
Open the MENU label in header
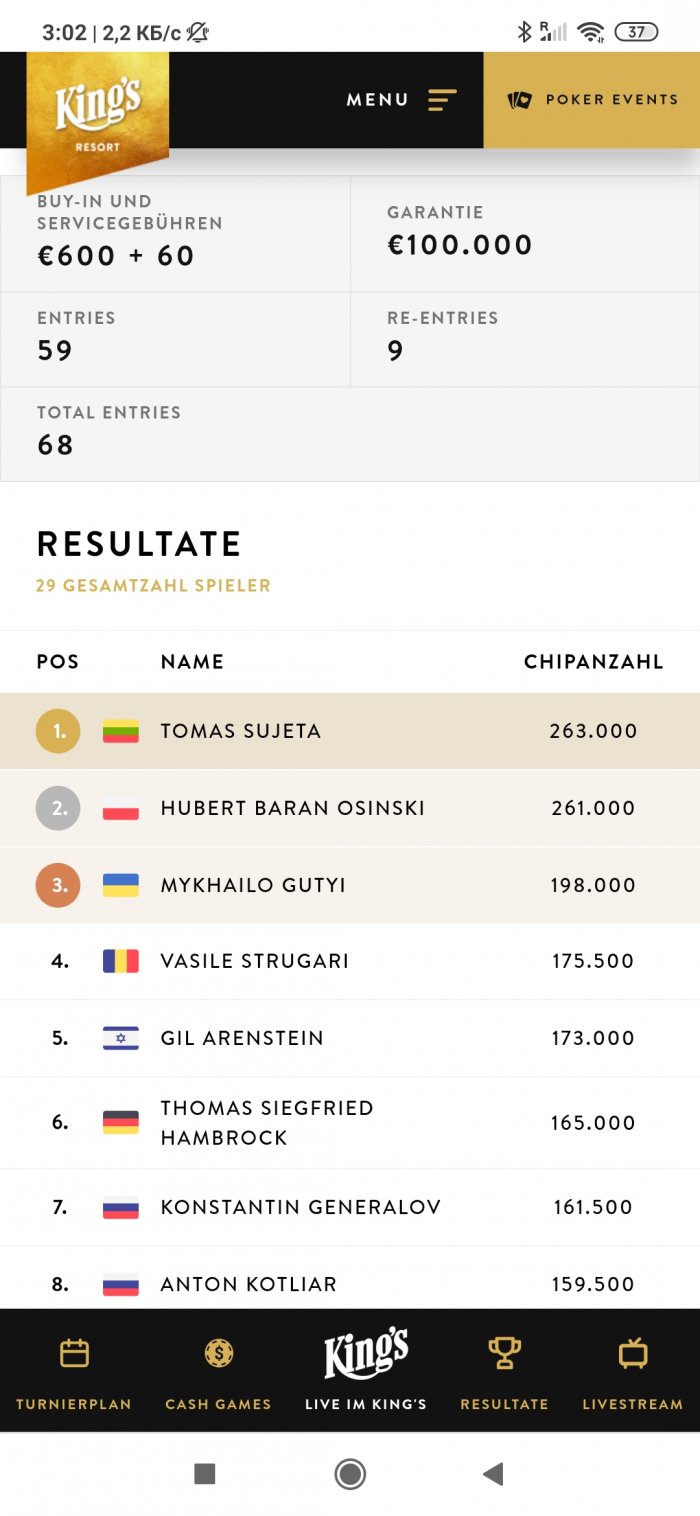coord(377,100)
